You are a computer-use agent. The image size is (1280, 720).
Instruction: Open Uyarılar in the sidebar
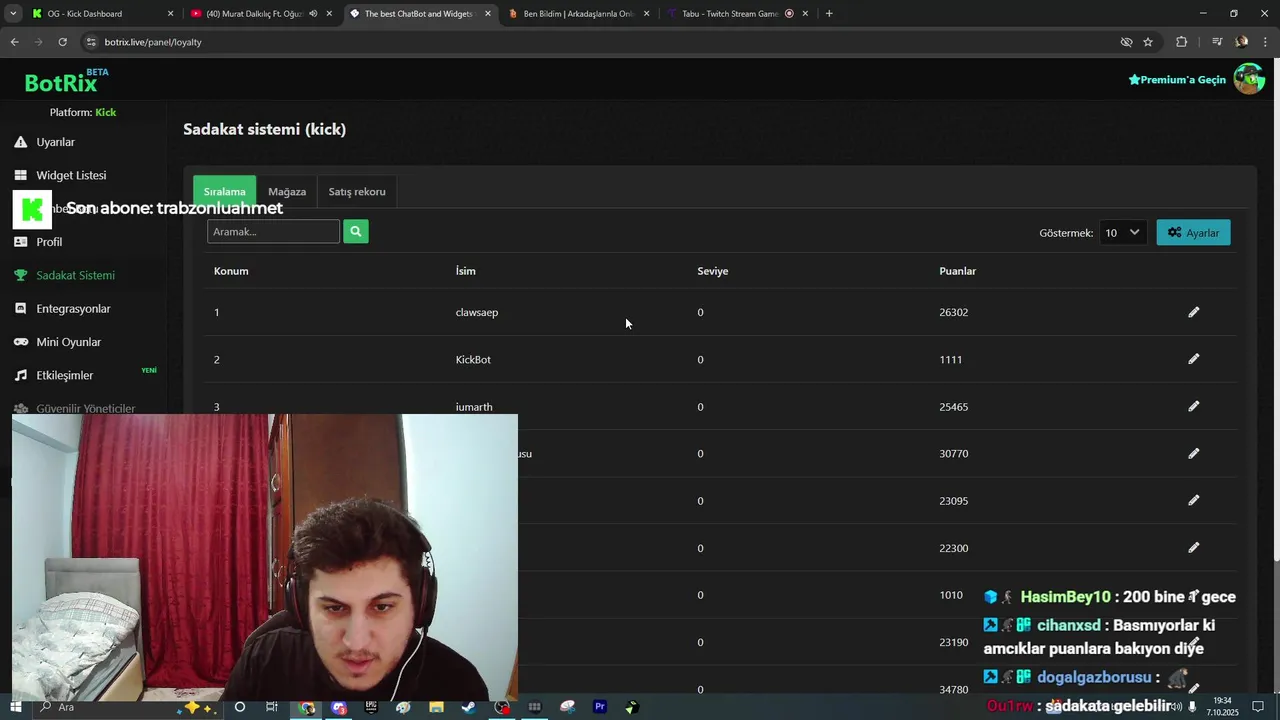(55, 142)
